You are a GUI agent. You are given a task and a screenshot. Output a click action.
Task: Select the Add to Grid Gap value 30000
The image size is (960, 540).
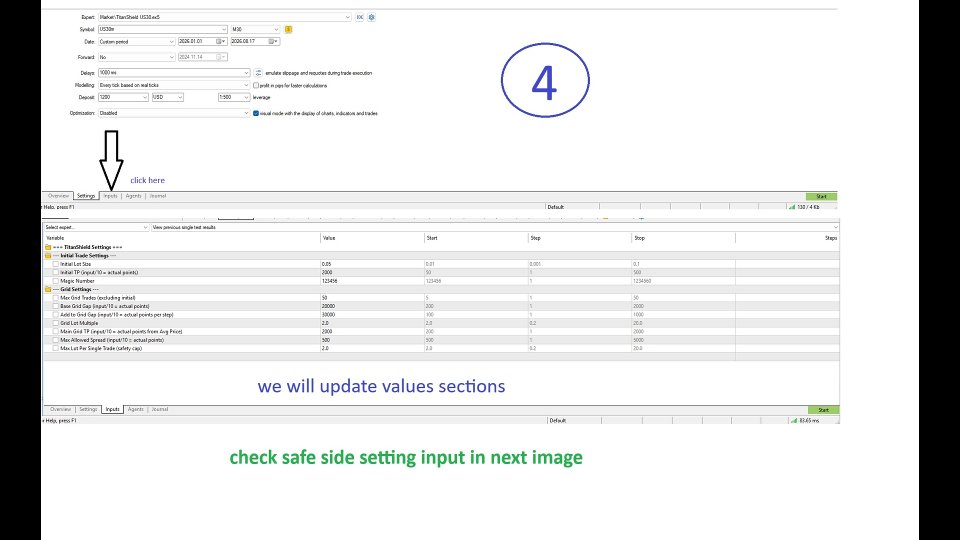(x=328, y=315)
